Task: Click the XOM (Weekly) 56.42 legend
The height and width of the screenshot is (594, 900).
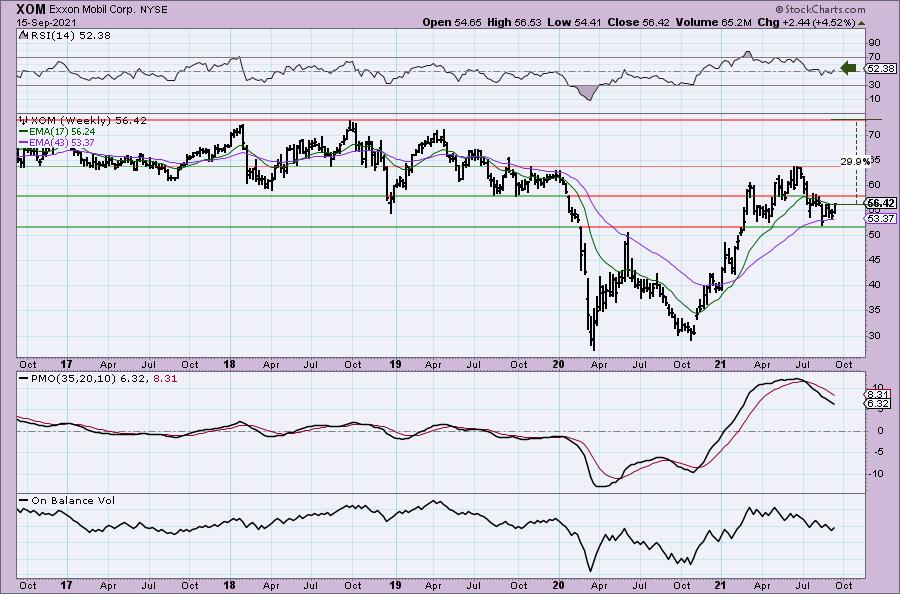Action: tap(83, 121)
